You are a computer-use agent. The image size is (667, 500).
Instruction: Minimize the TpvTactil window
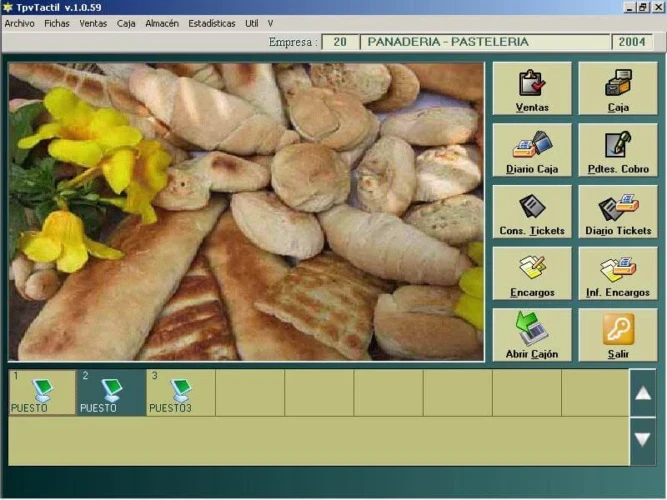(x=630, y=7)
